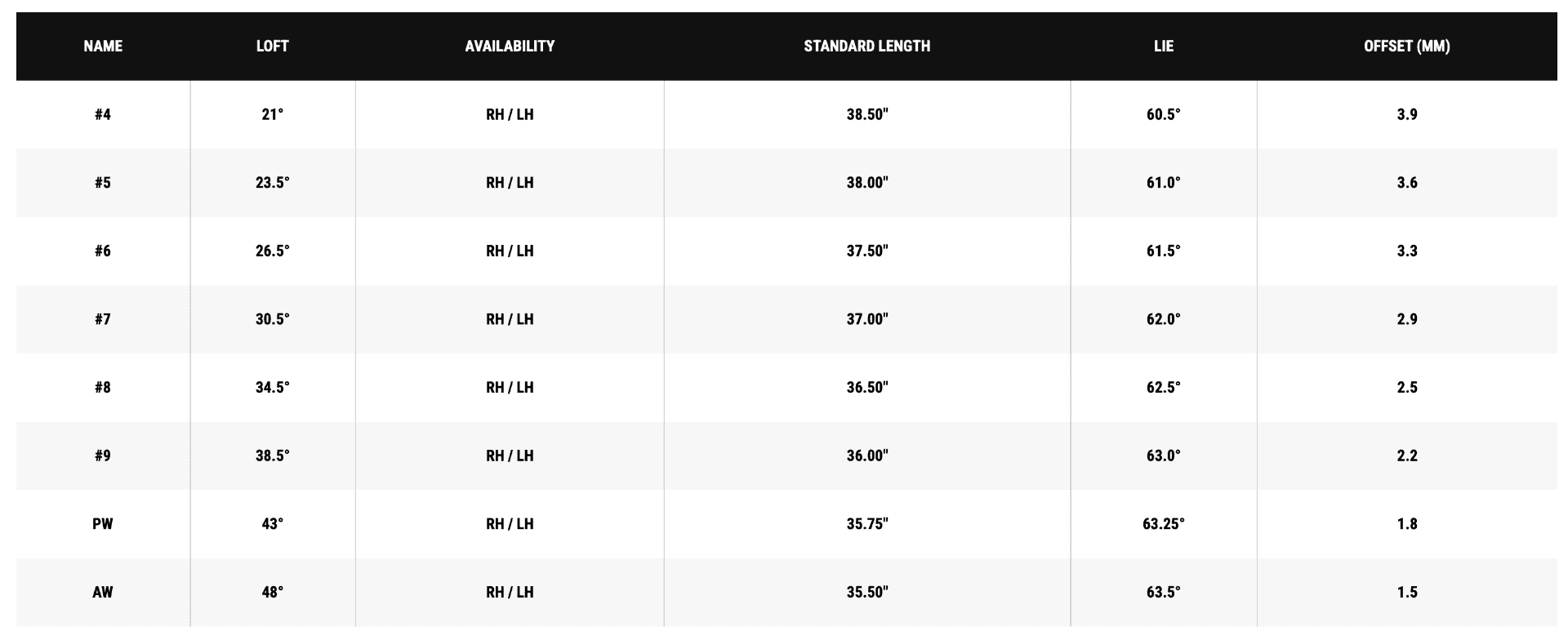
Task: Click the OFFSET (MM) column header
Action: 1406,47
